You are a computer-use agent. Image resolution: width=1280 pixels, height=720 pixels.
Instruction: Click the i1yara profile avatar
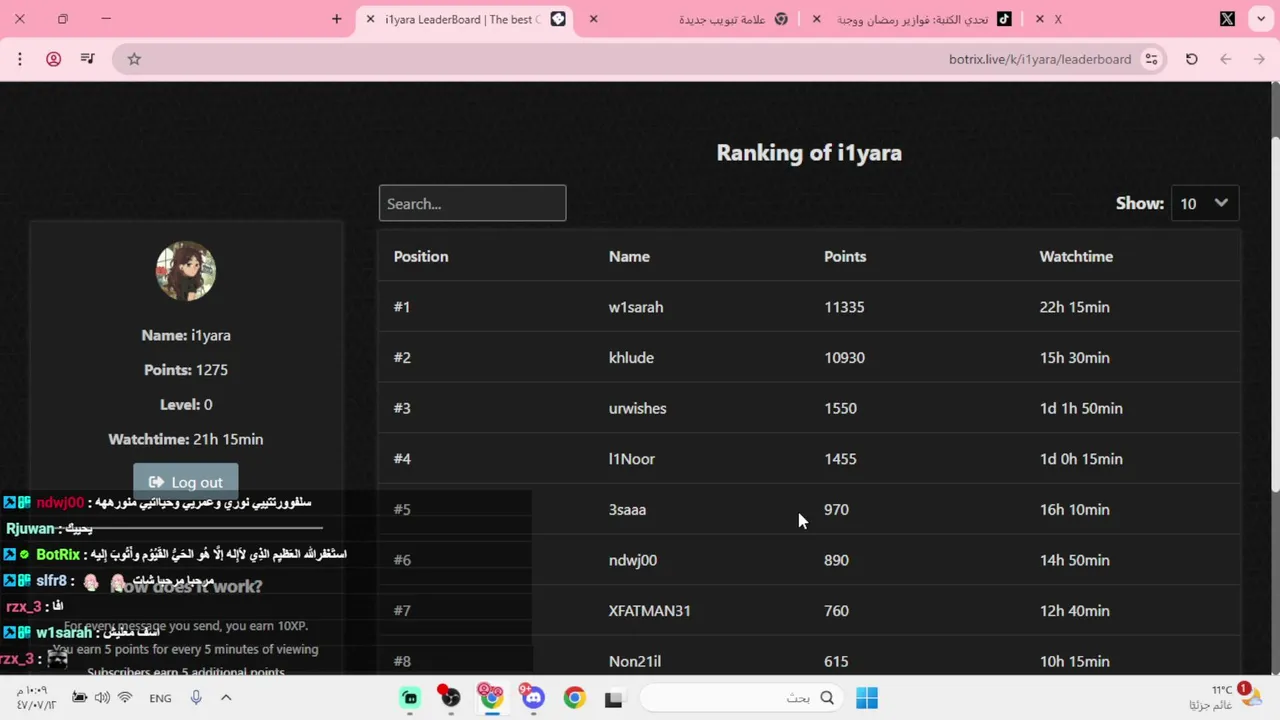(186, 271)
